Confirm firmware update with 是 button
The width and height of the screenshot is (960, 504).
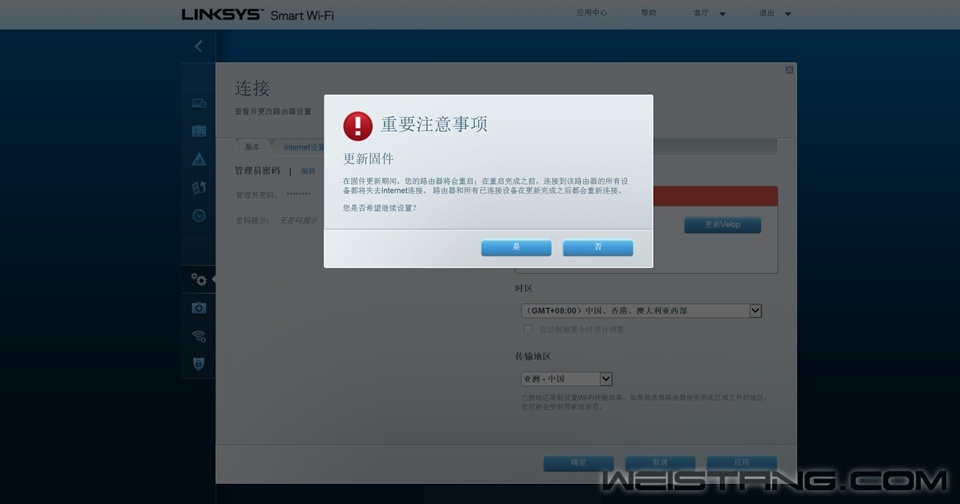coord(516,247)
